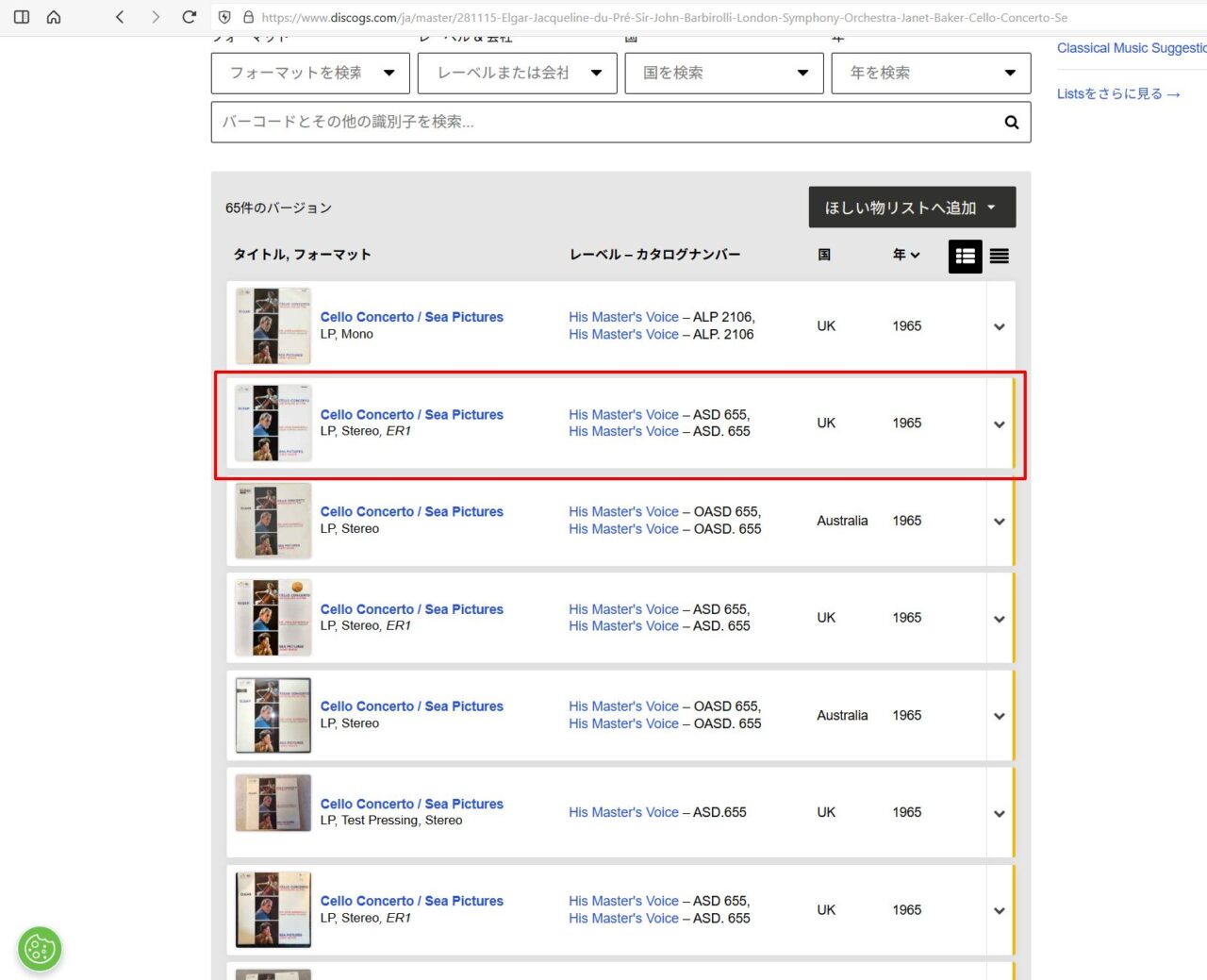The width and height of the screenshot is (1207, 980).
Task: Open Cello Concerto / Sea Pictures LP, Mono title
Action: click(411, 317)
